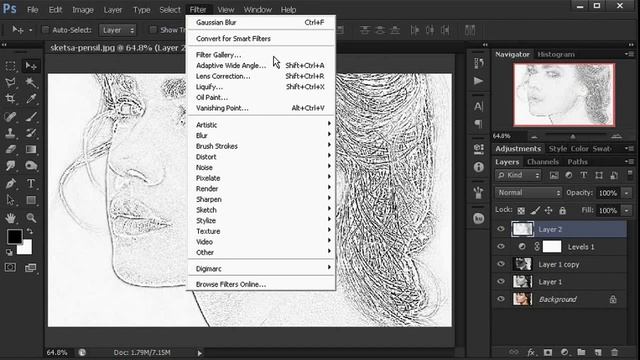Open the Paths tab
Image resolution: width=640 pixels, height=360 pixels.
point(577,162)
